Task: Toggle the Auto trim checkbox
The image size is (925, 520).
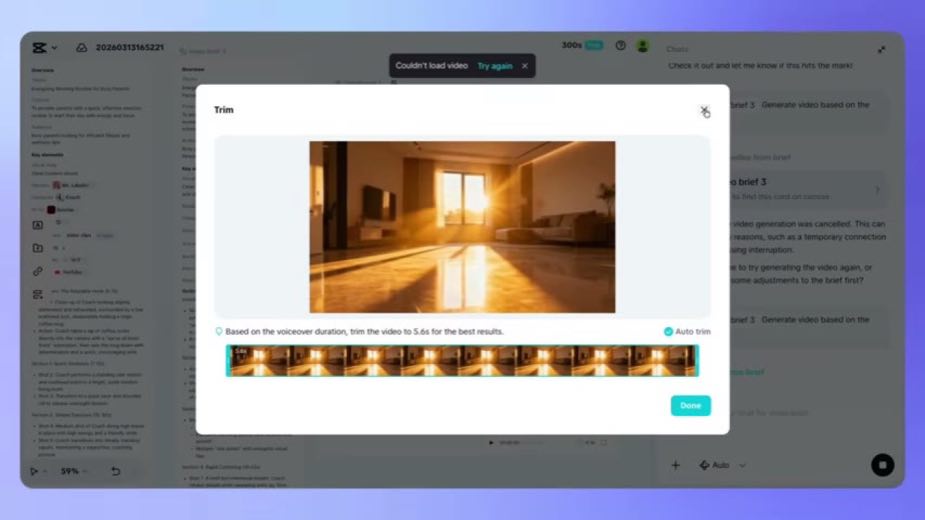Action: coord(668,332)
